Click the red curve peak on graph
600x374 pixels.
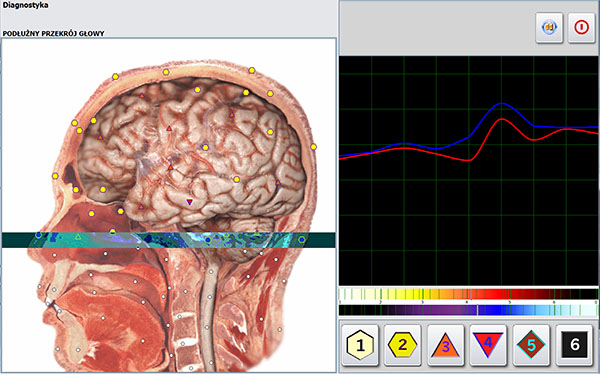502,119
